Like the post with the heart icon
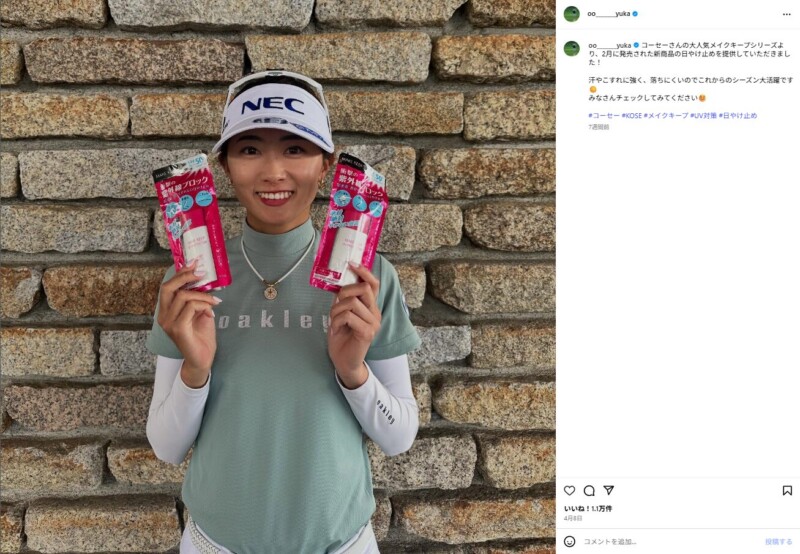Image resolution: width=800 pixels, height=554 pixels. 569,490
